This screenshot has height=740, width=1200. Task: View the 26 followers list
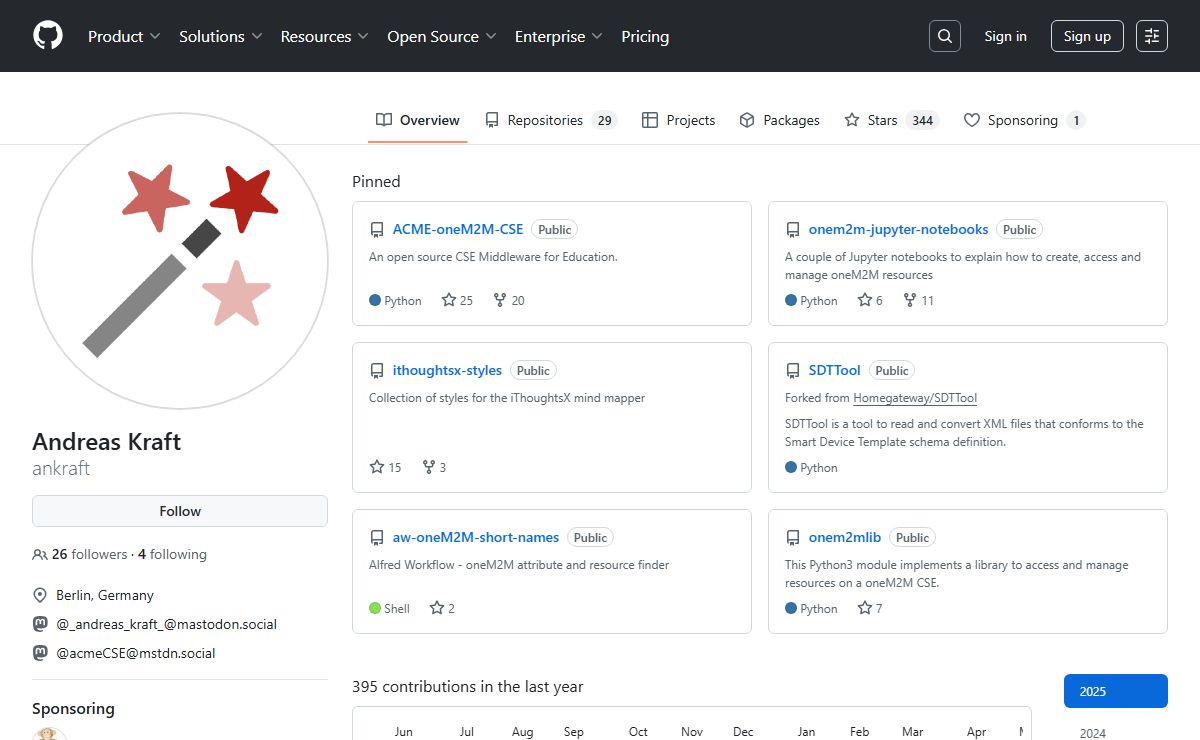(90, 554)
